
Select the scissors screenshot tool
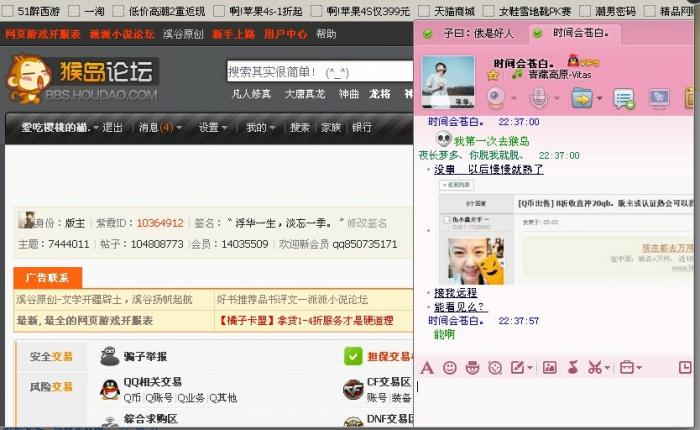pos(595,368)
